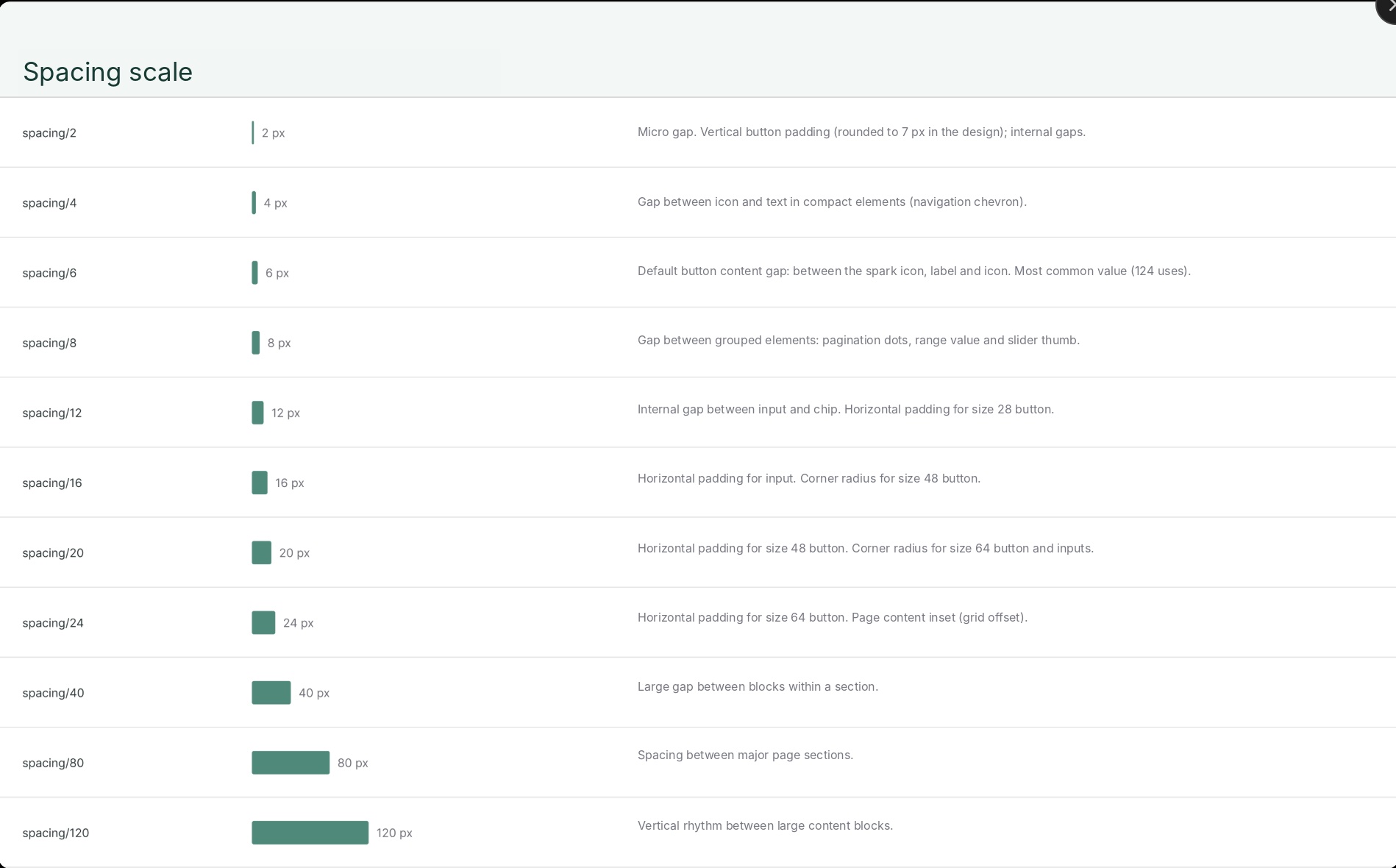
Task: Click the 'Spacing between major page sections' description
Action: click(x=745, y=755)
